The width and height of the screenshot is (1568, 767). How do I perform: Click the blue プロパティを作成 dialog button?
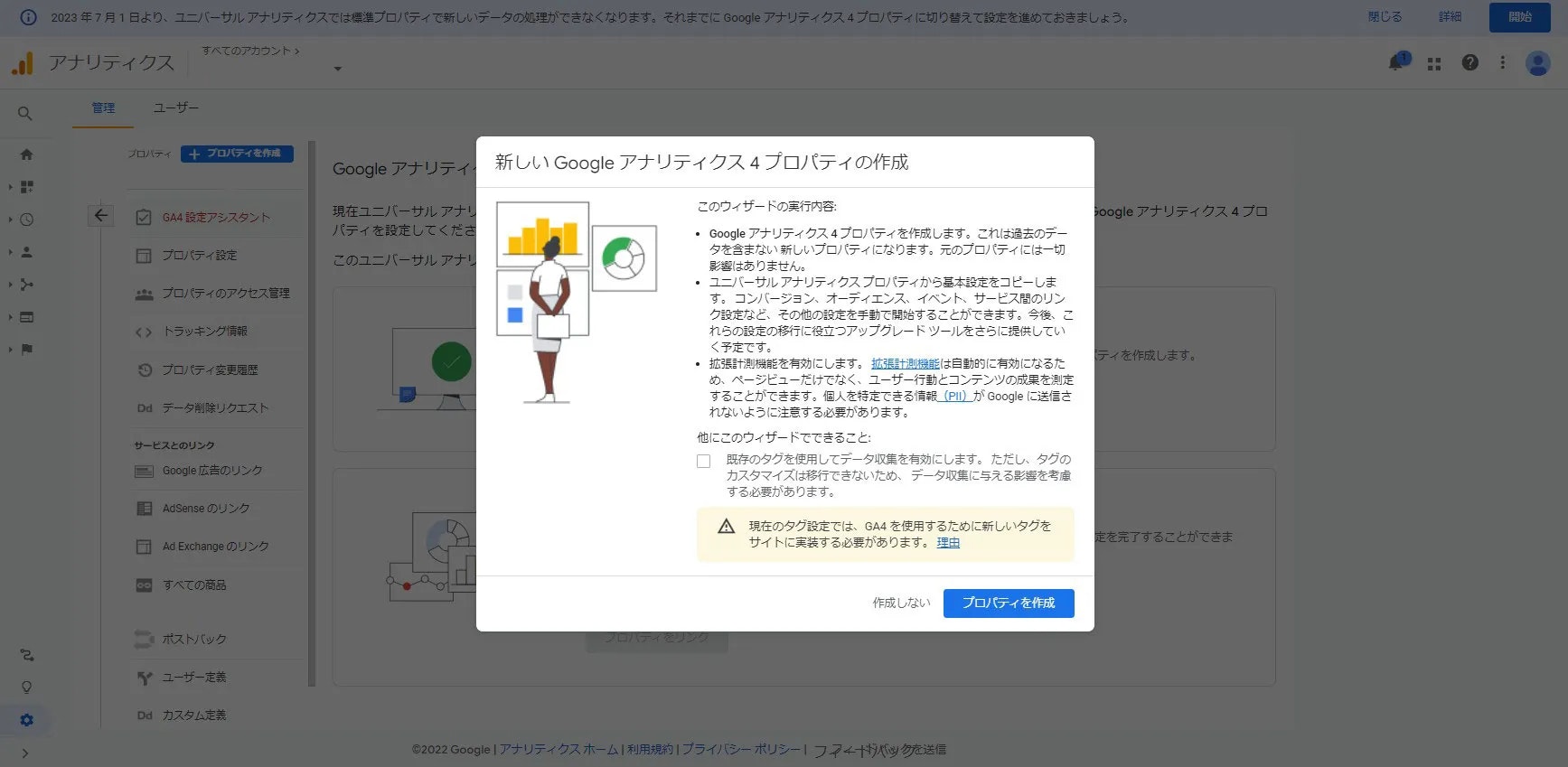click(x=1009, y=603)
